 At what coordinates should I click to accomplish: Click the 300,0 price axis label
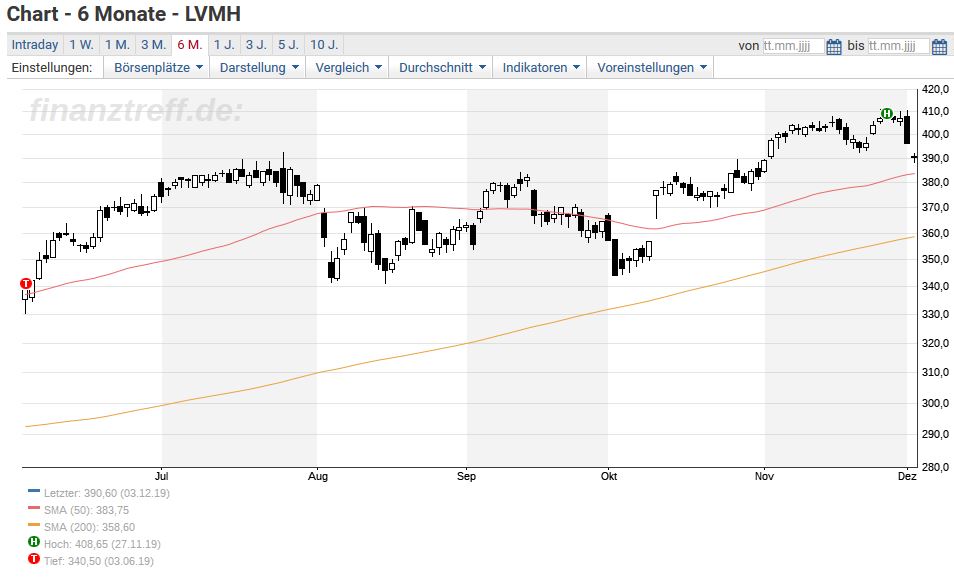936,403
